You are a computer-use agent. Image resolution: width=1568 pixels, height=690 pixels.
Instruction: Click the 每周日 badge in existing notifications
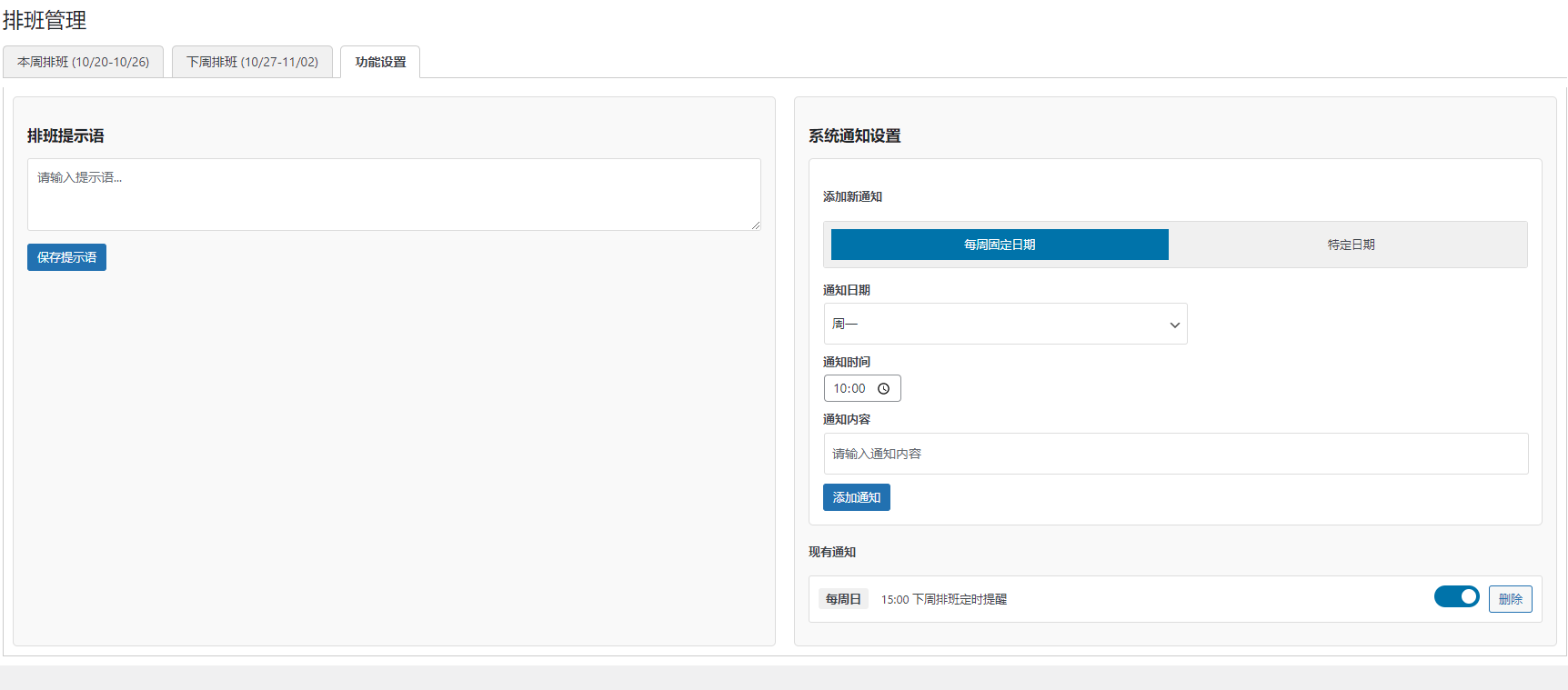tap(843, 599)
